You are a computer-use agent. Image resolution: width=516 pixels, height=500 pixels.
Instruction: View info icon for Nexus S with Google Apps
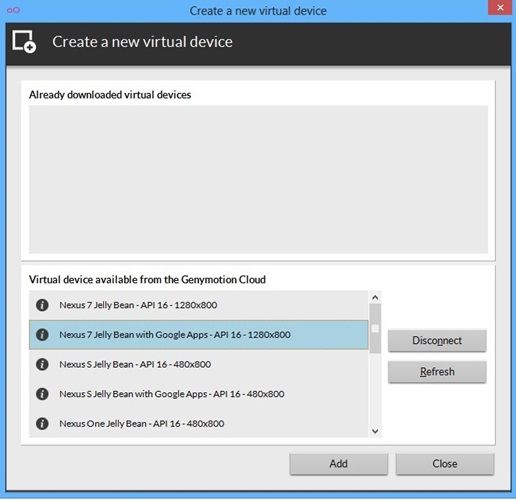tap(42, 394)
